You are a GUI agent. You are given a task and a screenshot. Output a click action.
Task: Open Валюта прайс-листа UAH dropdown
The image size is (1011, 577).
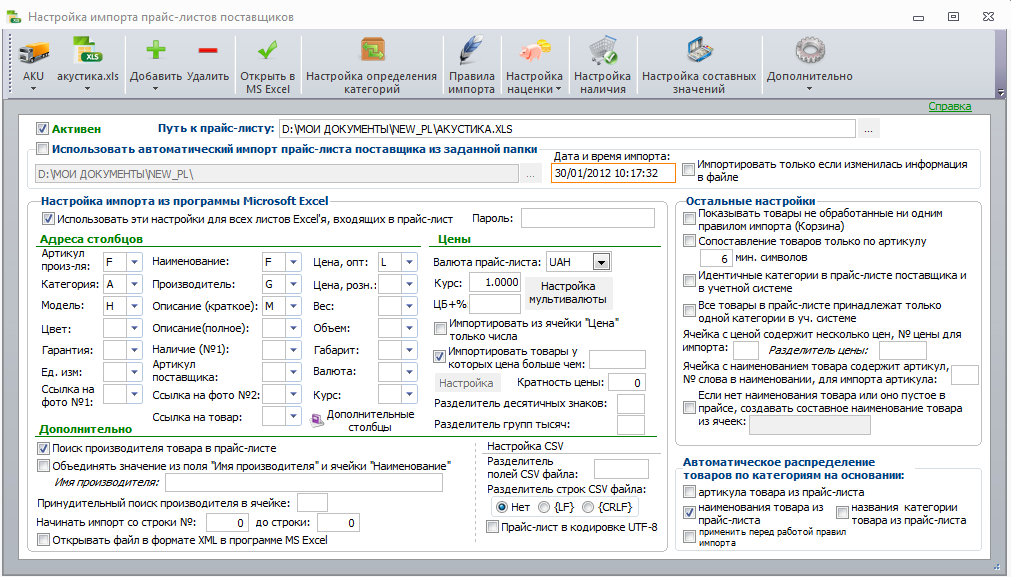[x=602, y=262]
